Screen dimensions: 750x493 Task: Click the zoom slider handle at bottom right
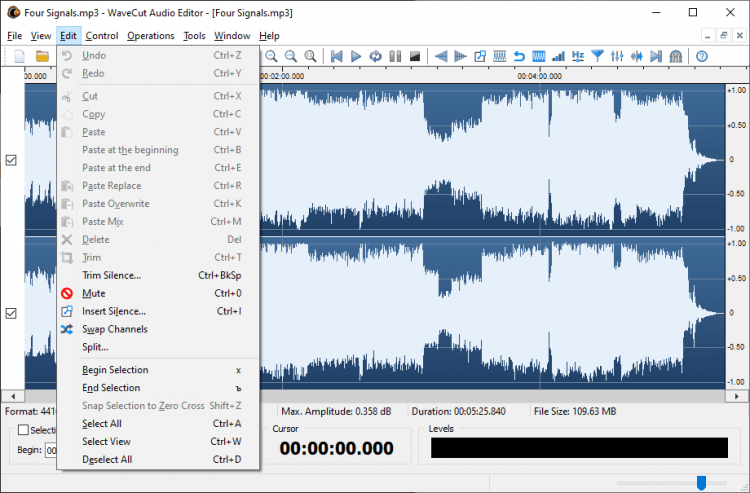coord(701,483)
